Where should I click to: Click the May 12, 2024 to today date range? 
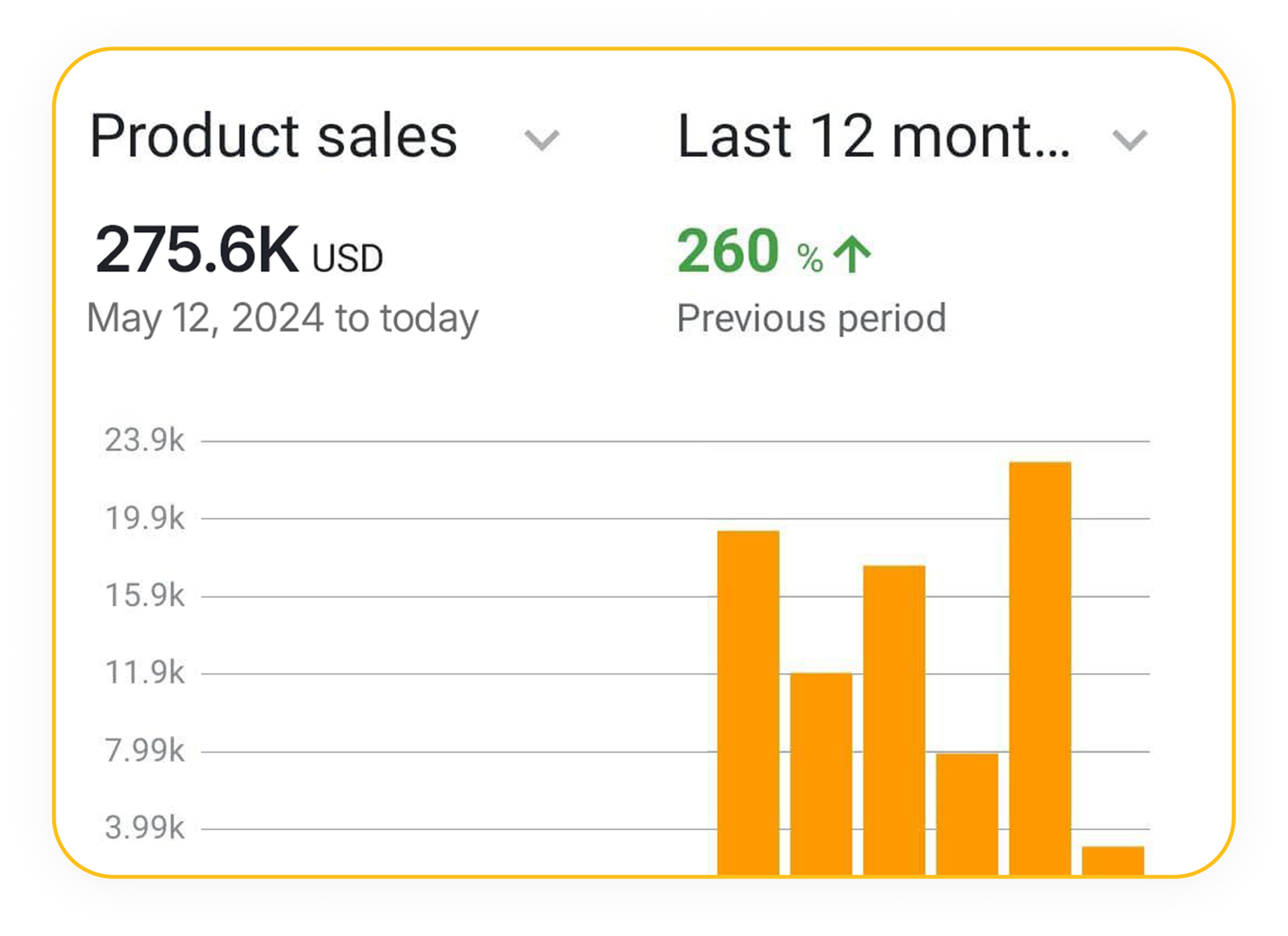click(283, 318)
